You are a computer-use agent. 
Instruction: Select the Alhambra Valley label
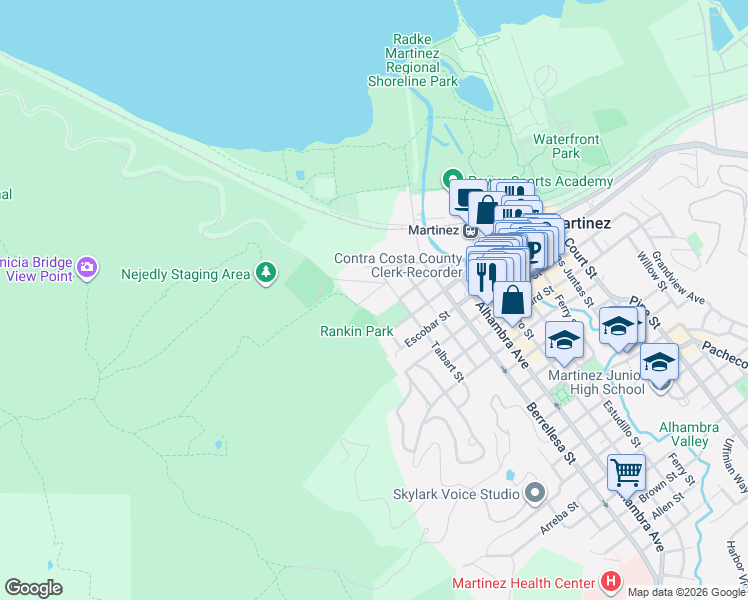pos(689,434)
